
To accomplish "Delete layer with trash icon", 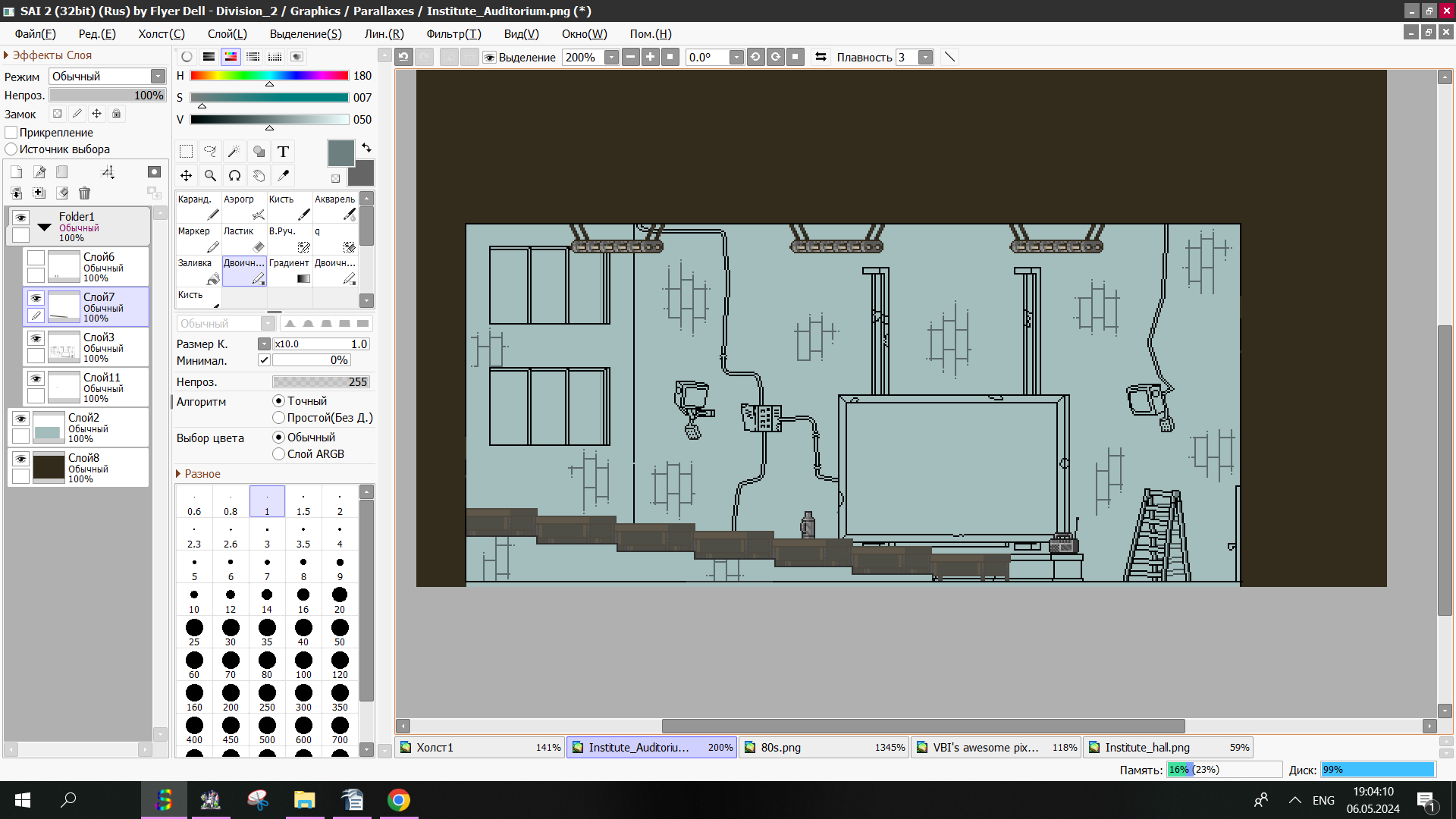I will click(x=84, y=193).
